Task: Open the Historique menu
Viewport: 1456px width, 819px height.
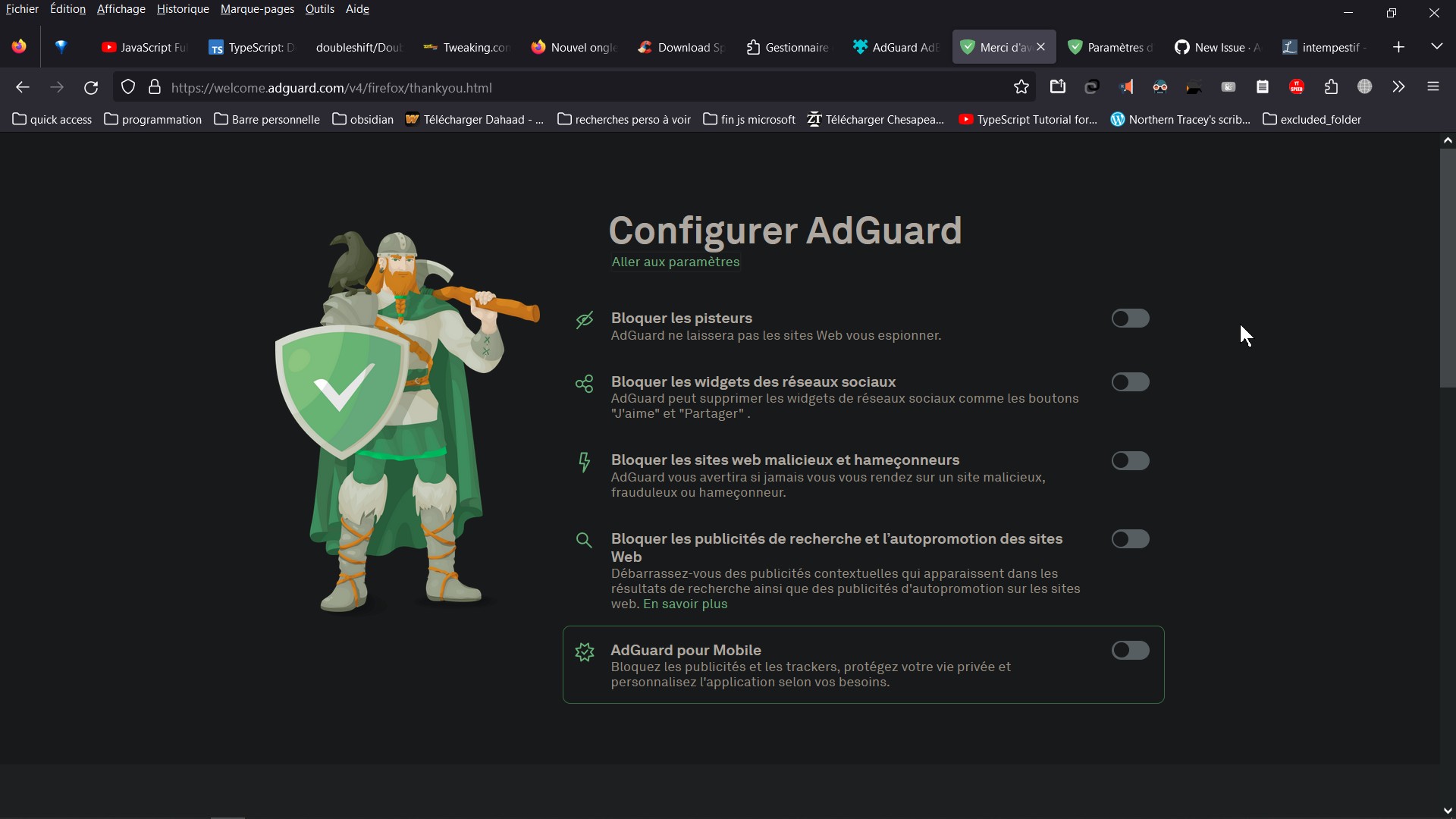Action: 182,8
